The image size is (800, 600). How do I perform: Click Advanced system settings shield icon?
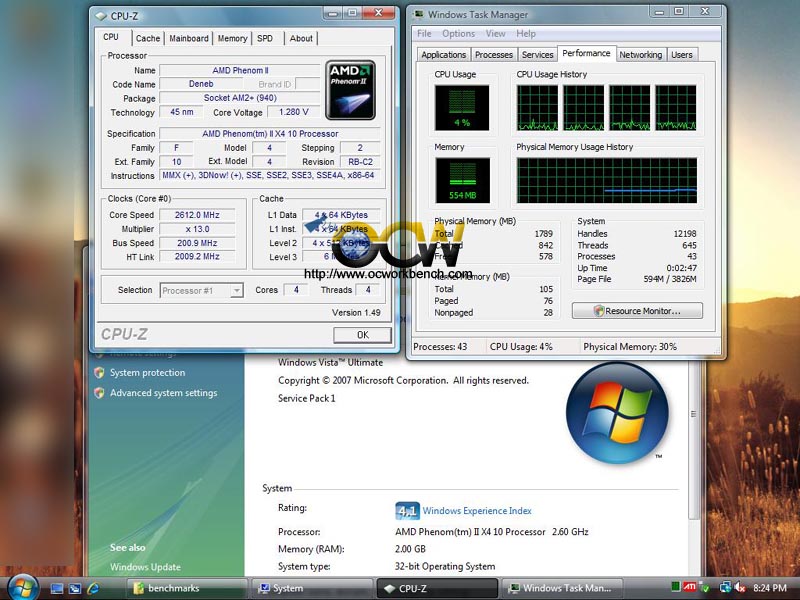coord(99,393)
